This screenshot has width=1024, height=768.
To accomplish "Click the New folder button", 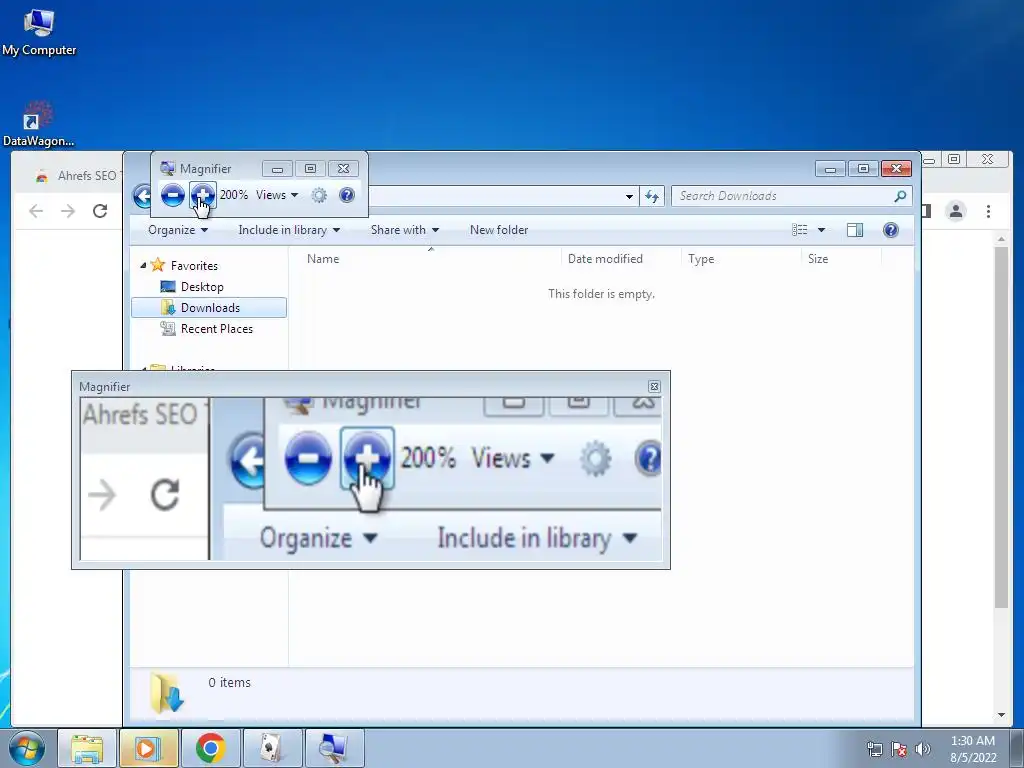I will 499,230.
